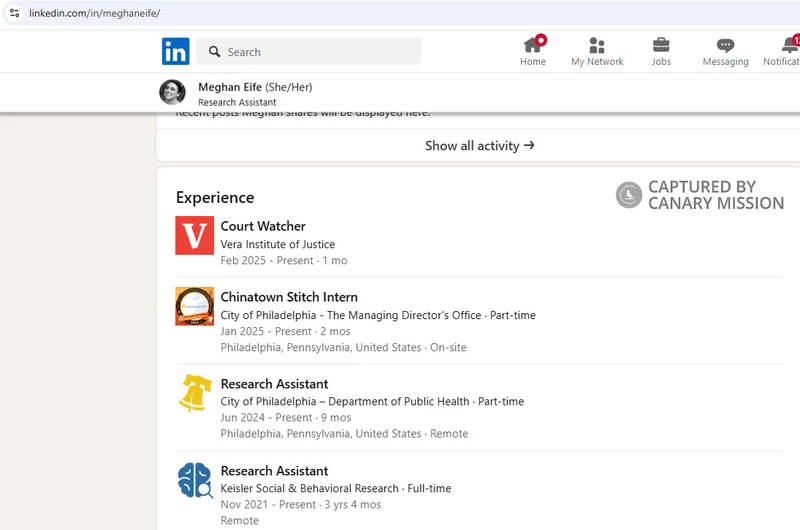Click Show all activity link

[480, 146]
